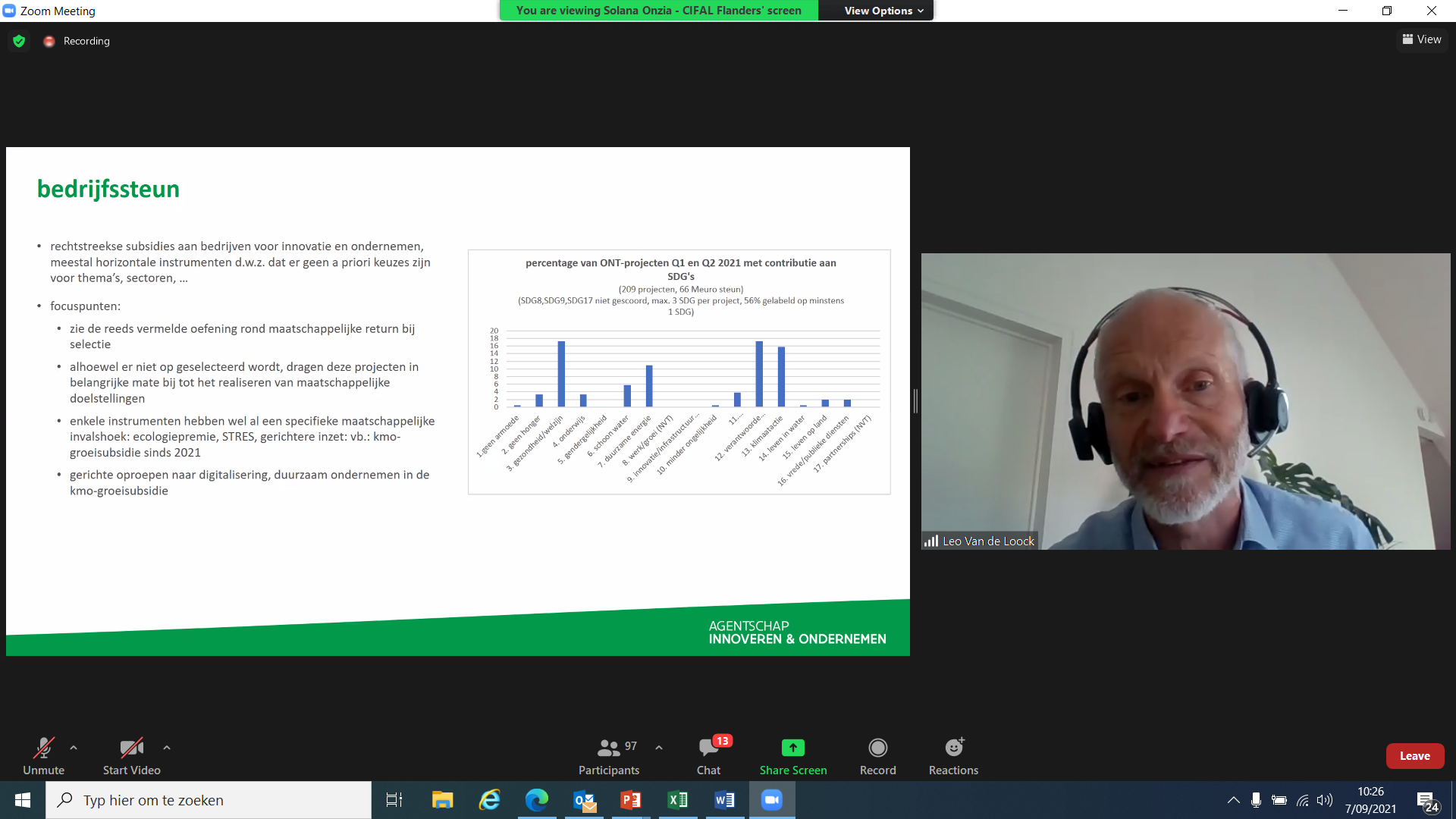Open the View layout menu
This screenshot has height=819, width=1456.
click(x=1422, y=39)
